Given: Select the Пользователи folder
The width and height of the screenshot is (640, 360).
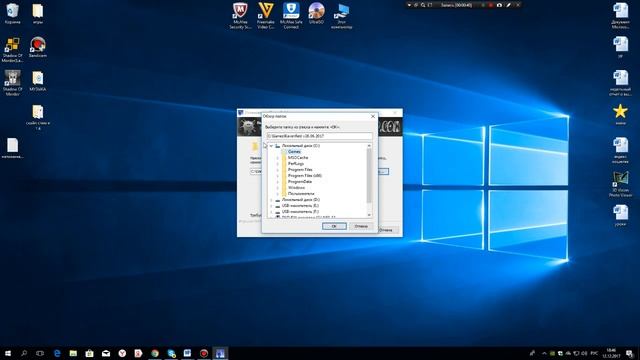Looking at the screenshot, I should 301,194.
